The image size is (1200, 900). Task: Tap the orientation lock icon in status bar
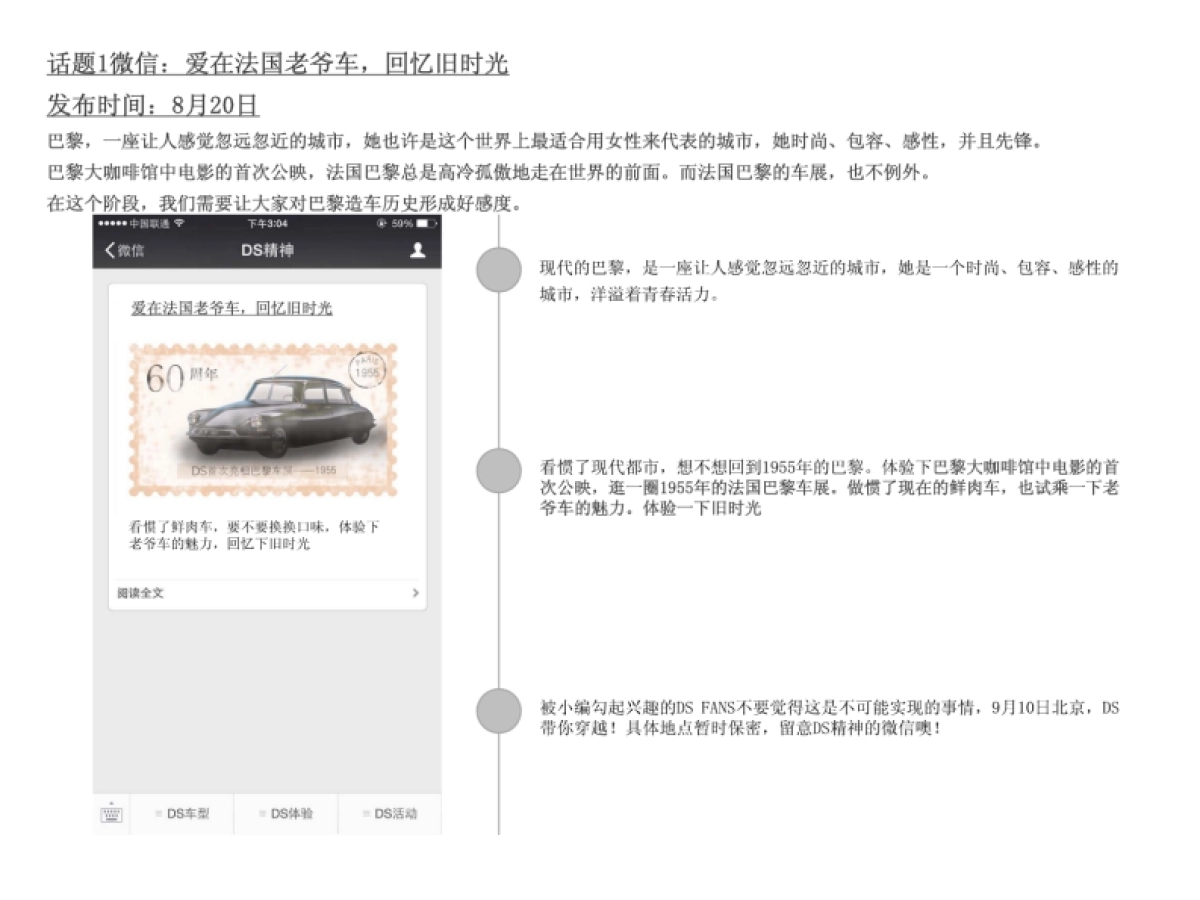click(x=381, y=221)
